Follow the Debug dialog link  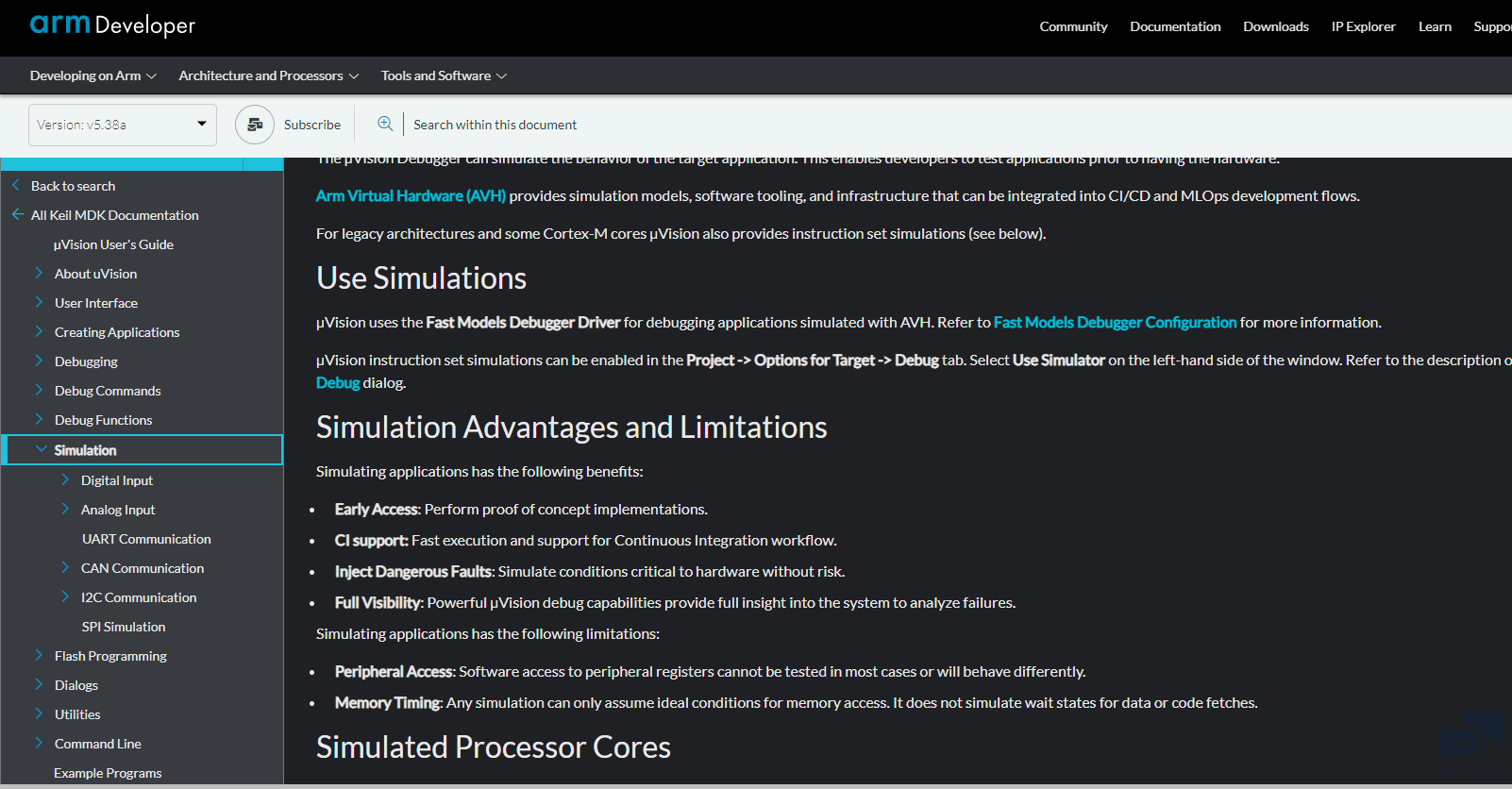coord(338,382)
